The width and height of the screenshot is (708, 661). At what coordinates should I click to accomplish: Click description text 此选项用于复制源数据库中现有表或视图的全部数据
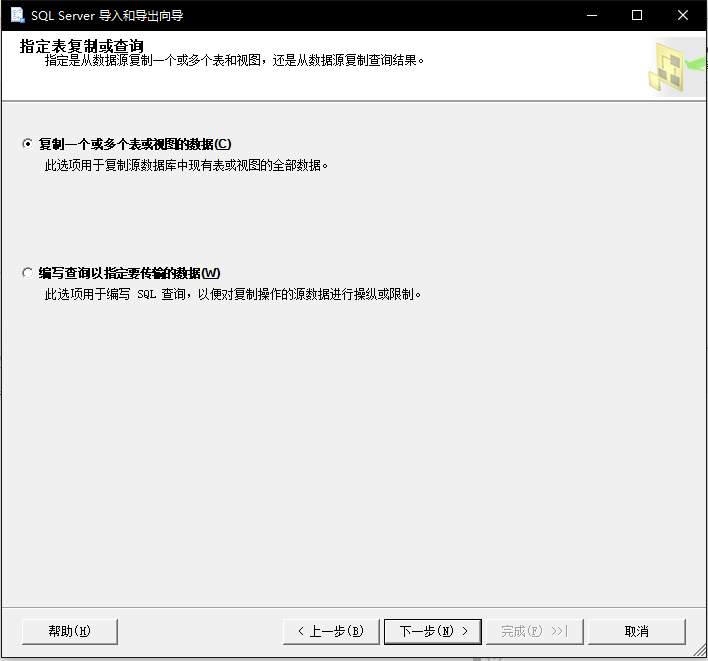pyautogui.click(x=186, y=166)
